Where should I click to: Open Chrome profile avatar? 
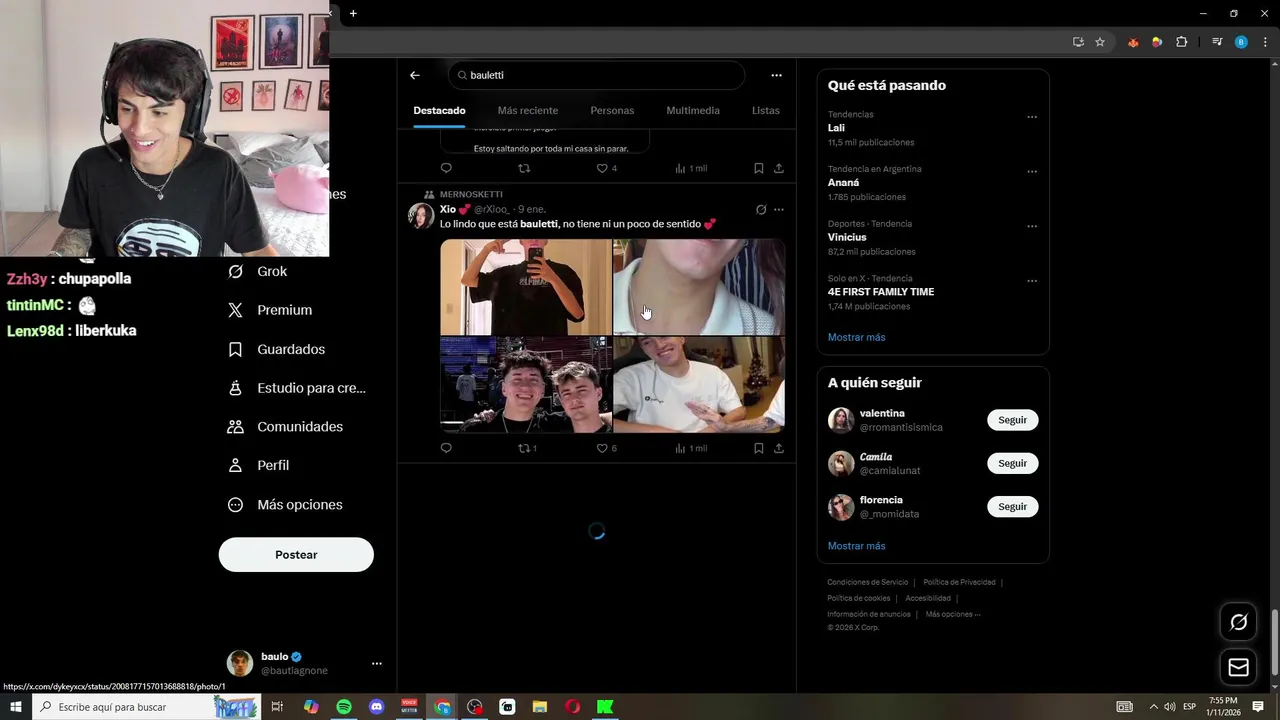(1241, 42)
